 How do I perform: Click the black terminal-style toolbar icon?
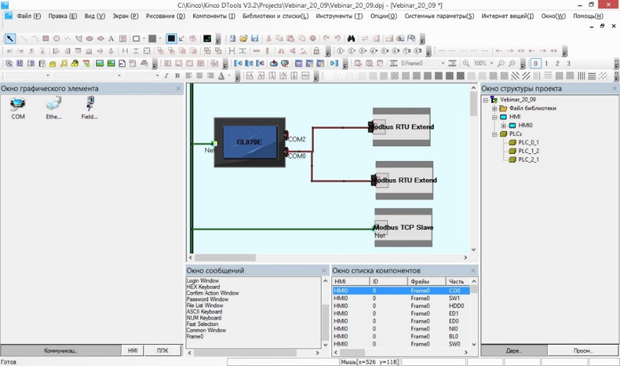pos(207,38)
